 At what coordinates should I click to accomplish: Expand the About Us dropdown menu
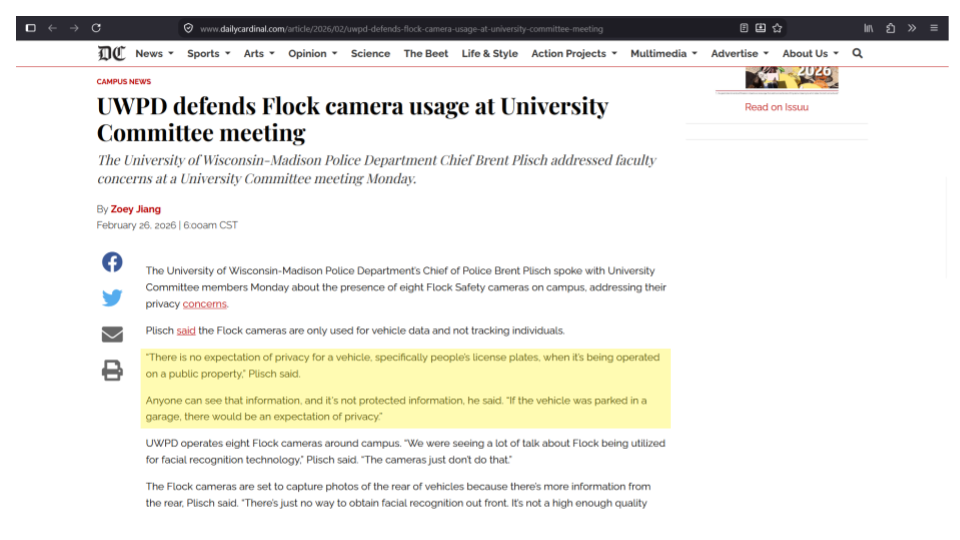tap(811, 54)
